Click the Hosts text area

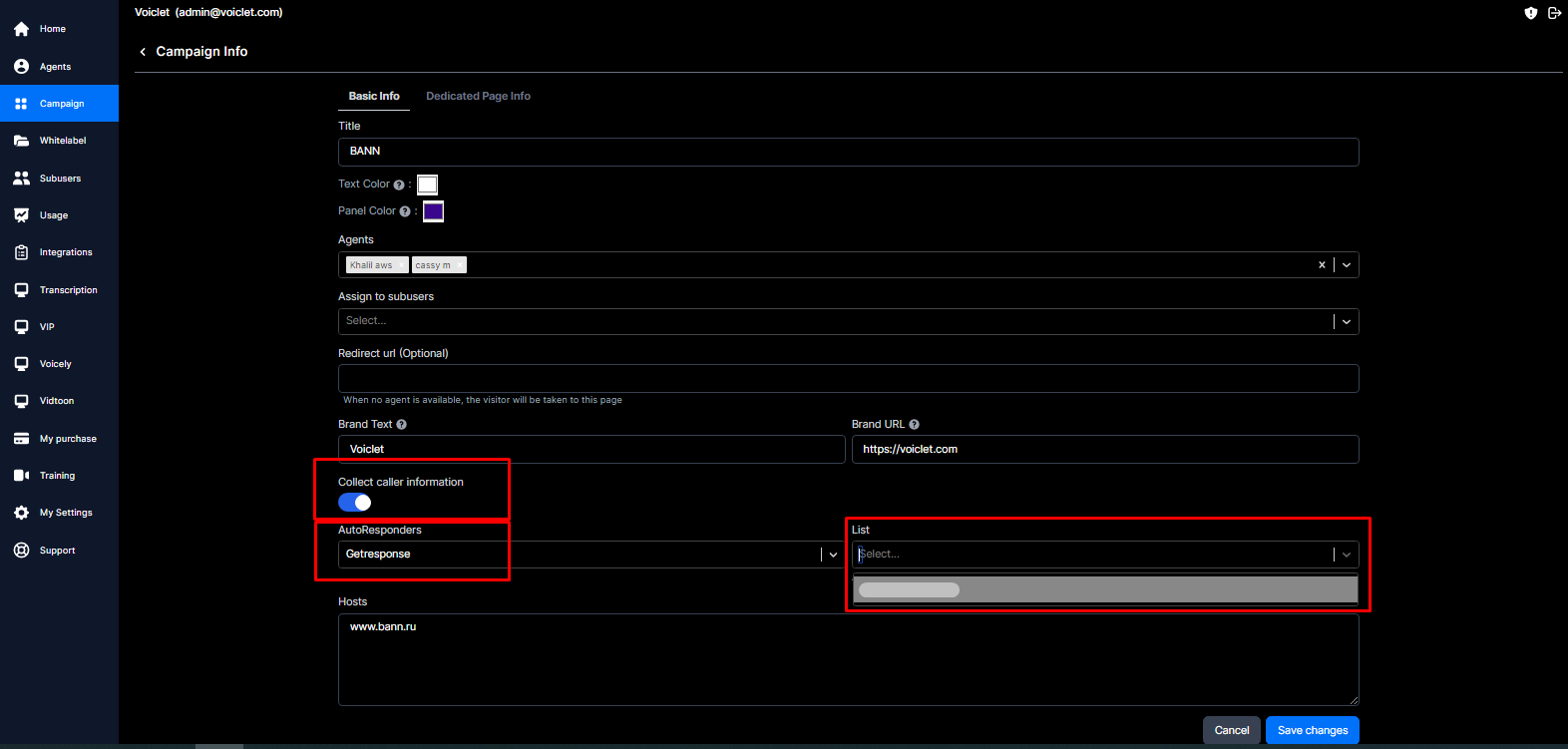848,659
